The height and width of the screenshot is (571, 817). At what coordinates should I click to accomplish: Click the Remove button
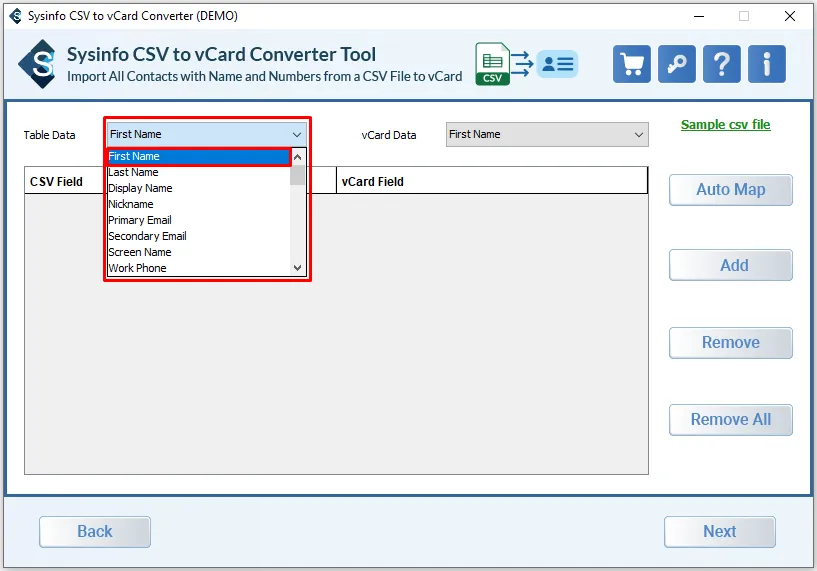pyautogui.click(x=731, y=343)
